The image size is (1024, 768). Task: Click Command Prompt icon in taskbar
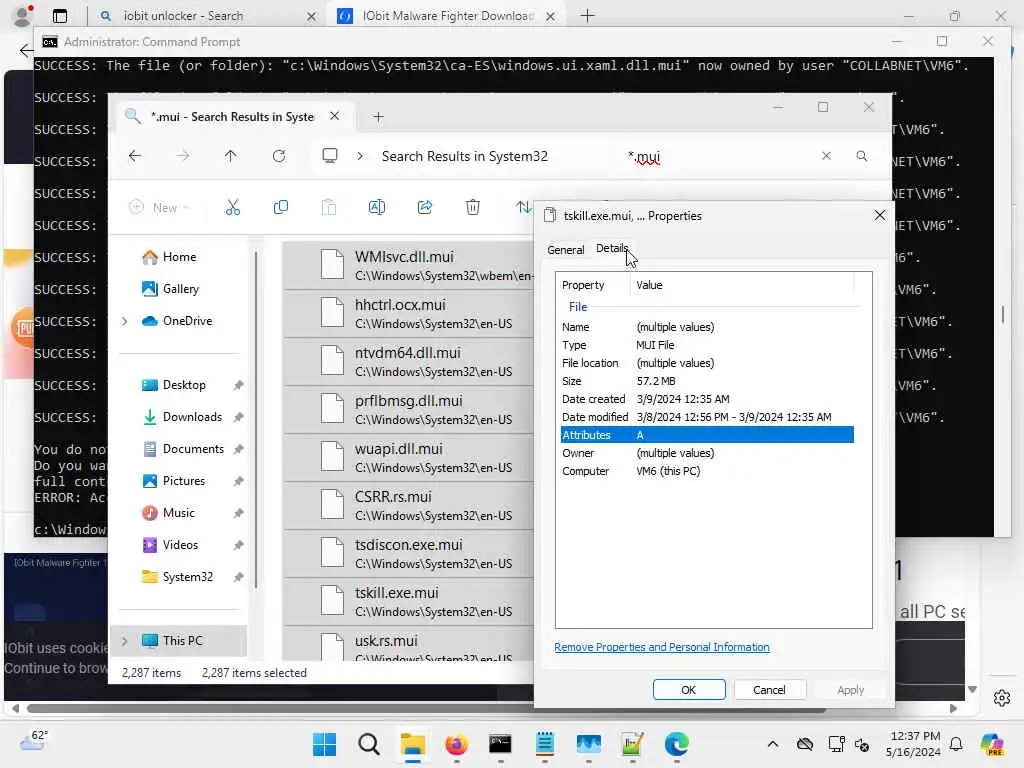click(500, 744)
